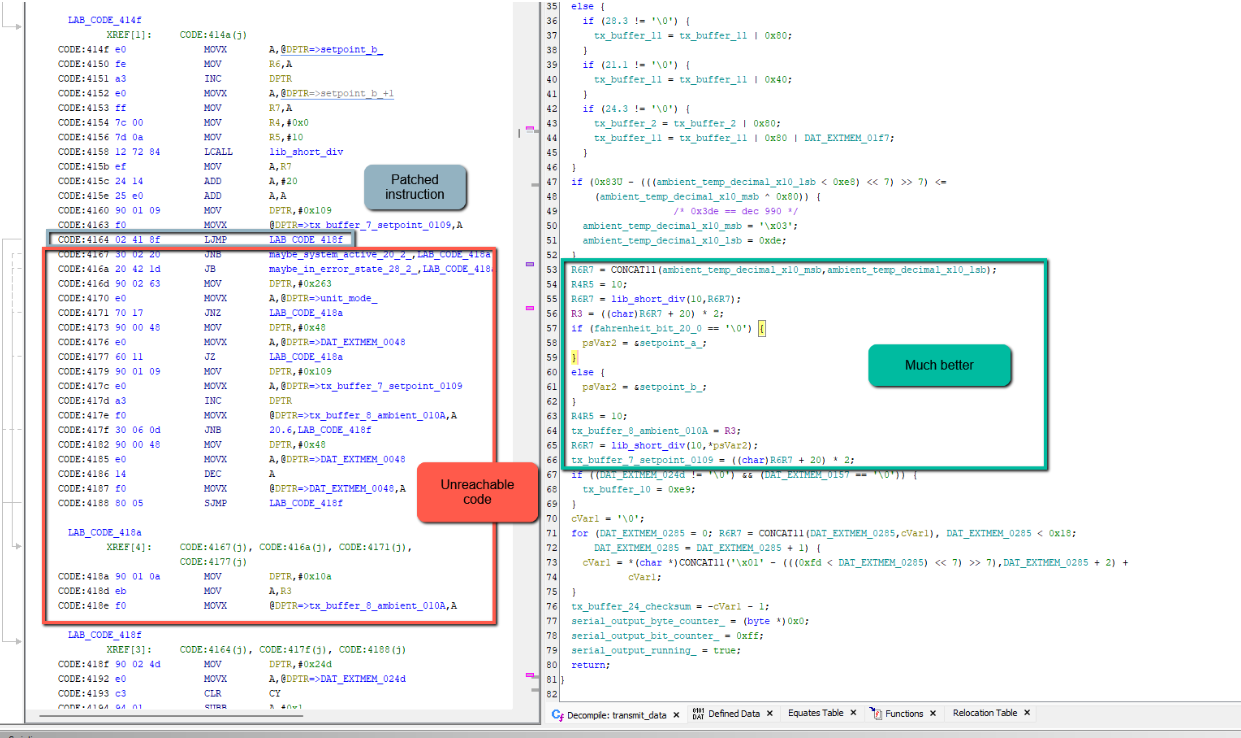Click lib_short_div in the LCALL instruction
1241x738 pixels.
pos(306,151)
